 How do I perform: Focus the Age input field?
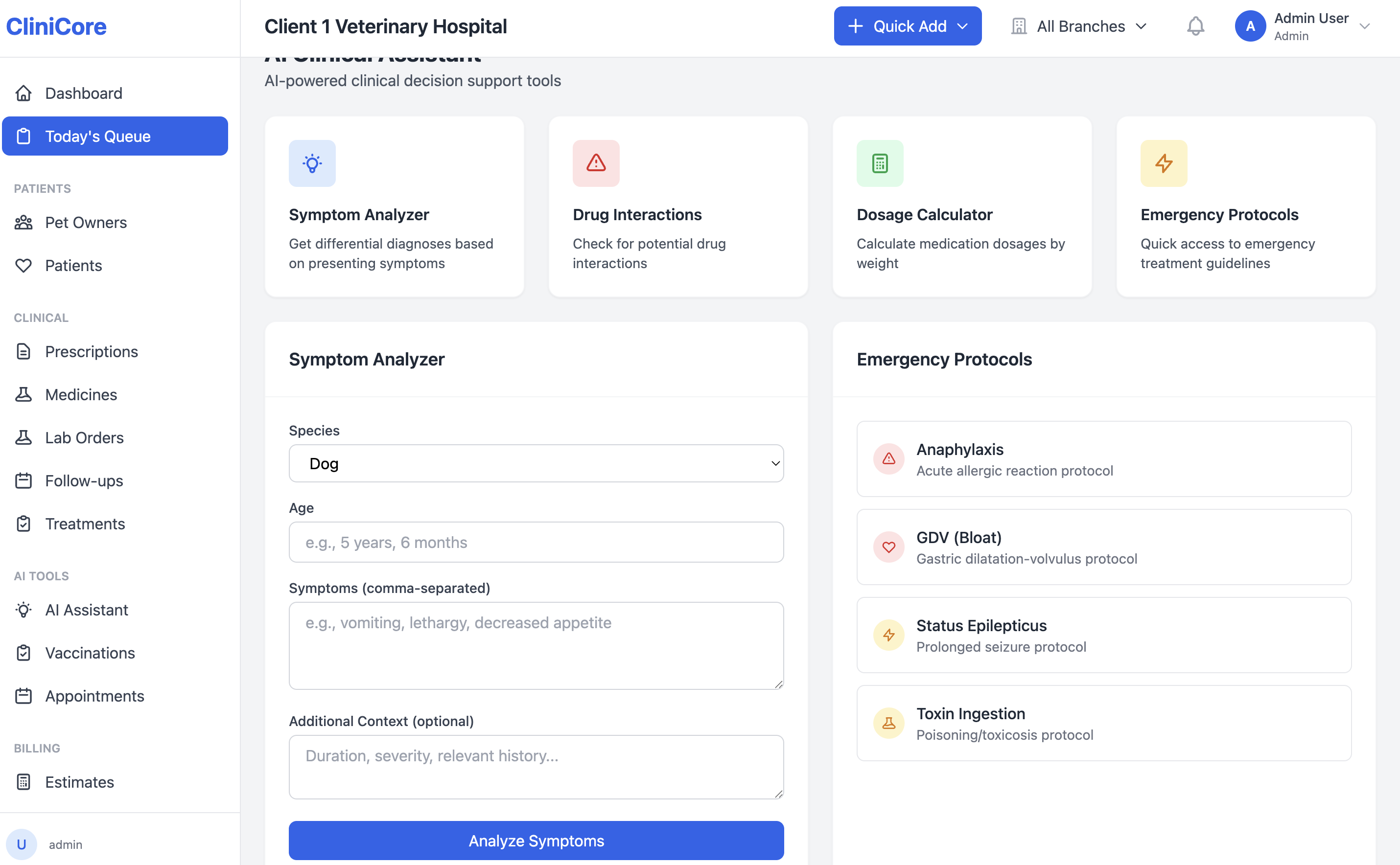coord(536,543)
